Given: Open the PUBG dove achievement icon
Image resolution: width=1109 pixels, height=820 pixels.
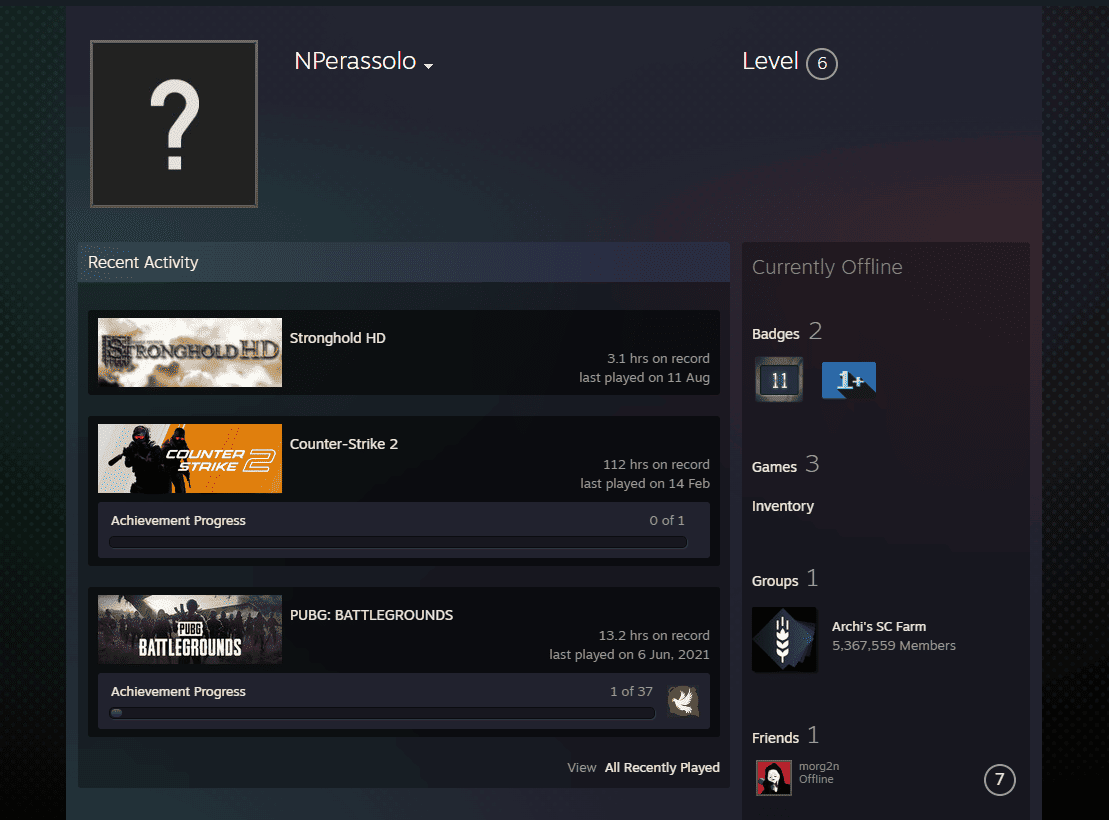Looking at the screenshot, I should tap(683, 701).
